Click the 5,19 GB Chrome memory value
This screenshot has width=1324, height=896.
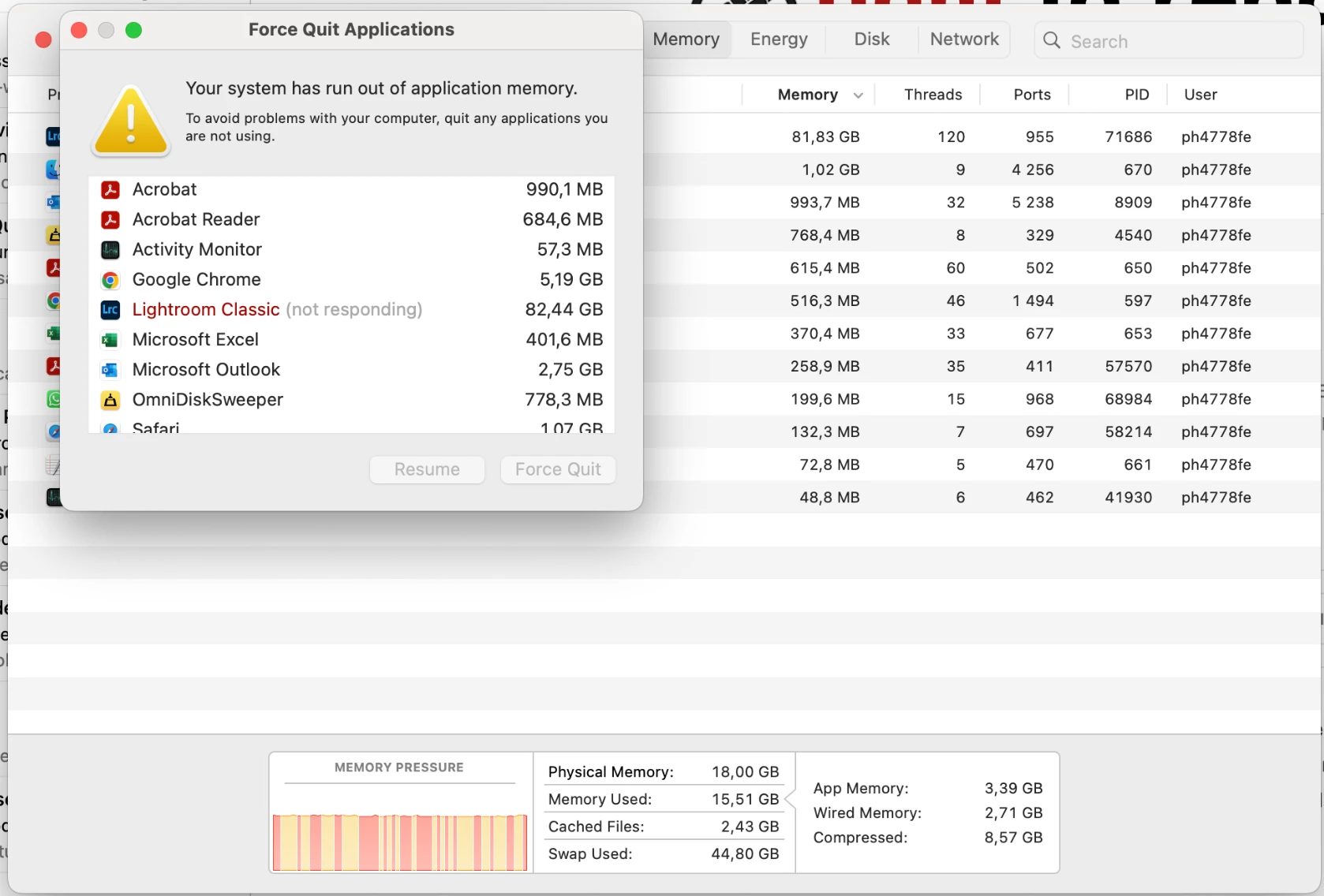tap(571, 279)
